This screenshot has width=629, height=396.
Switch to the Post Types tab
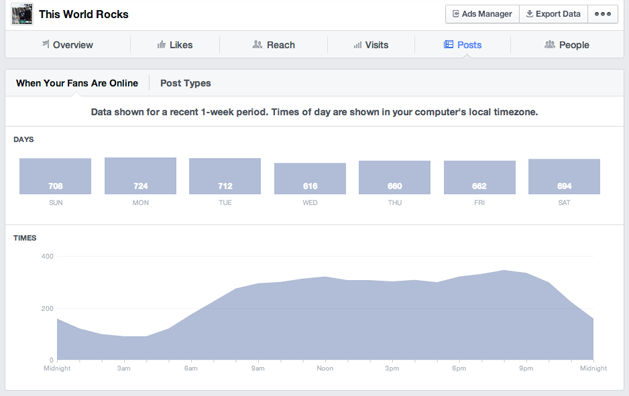185,83
